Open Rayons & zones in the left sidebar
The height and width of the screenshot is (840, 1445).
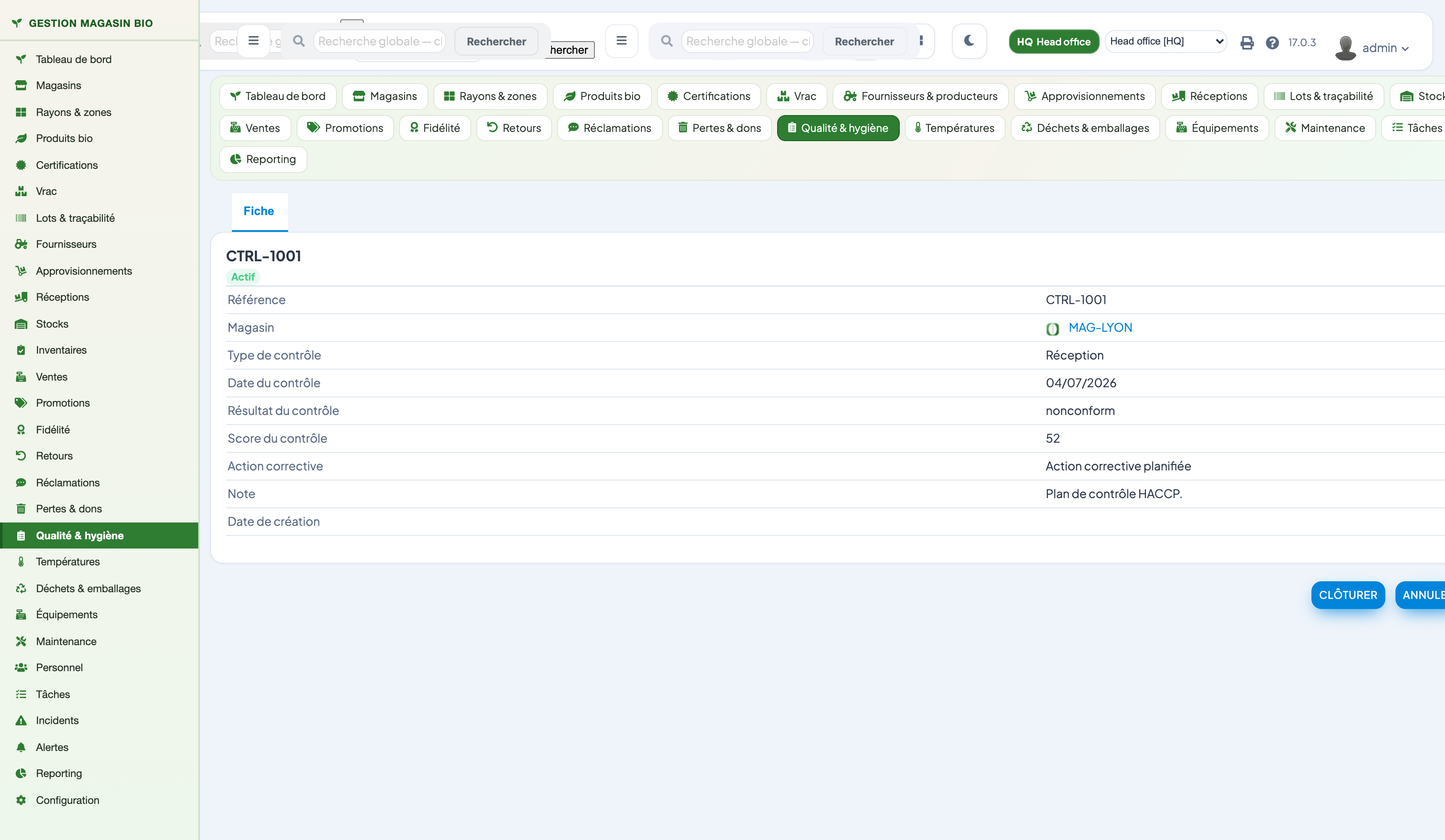coord(99,112)
